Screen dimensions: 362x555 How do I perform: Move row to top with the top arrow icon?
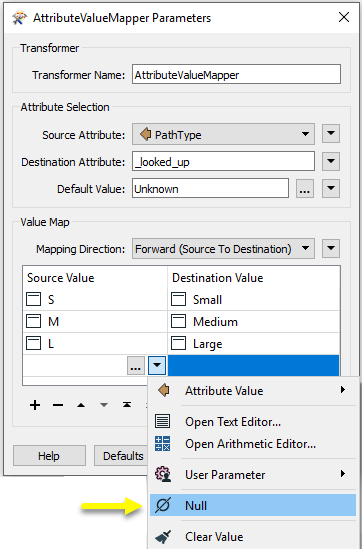[127, 405]
